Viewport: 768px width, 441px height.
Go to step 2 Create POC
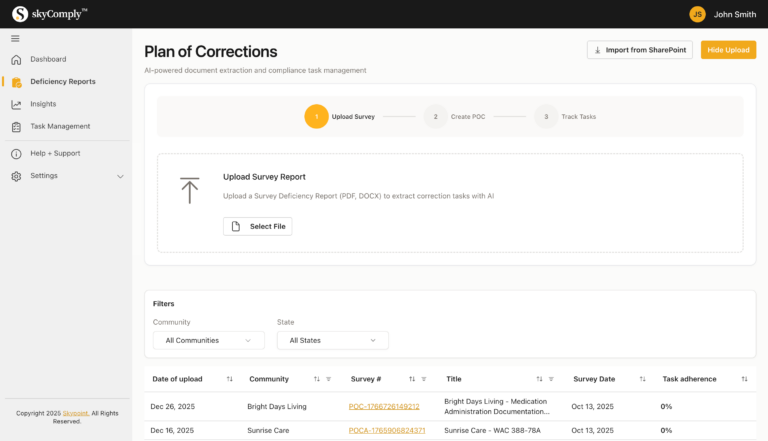435,117
